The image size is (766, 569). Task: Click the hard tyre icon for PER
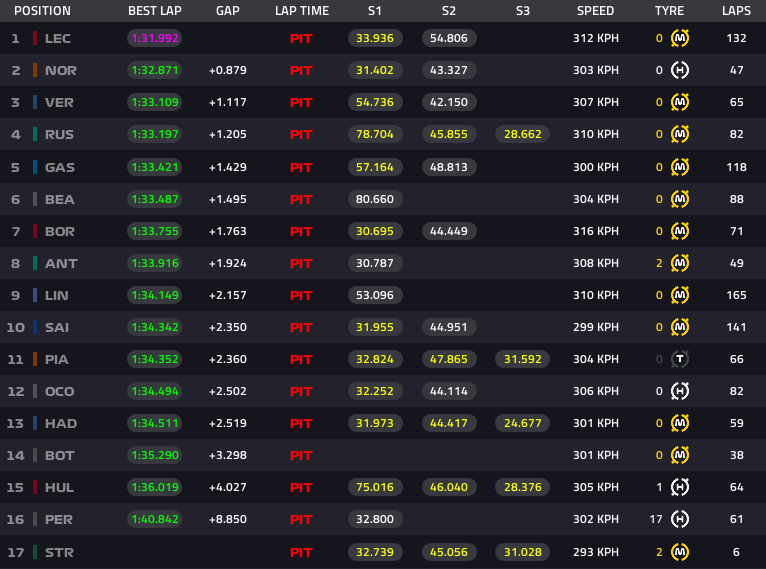680,520
